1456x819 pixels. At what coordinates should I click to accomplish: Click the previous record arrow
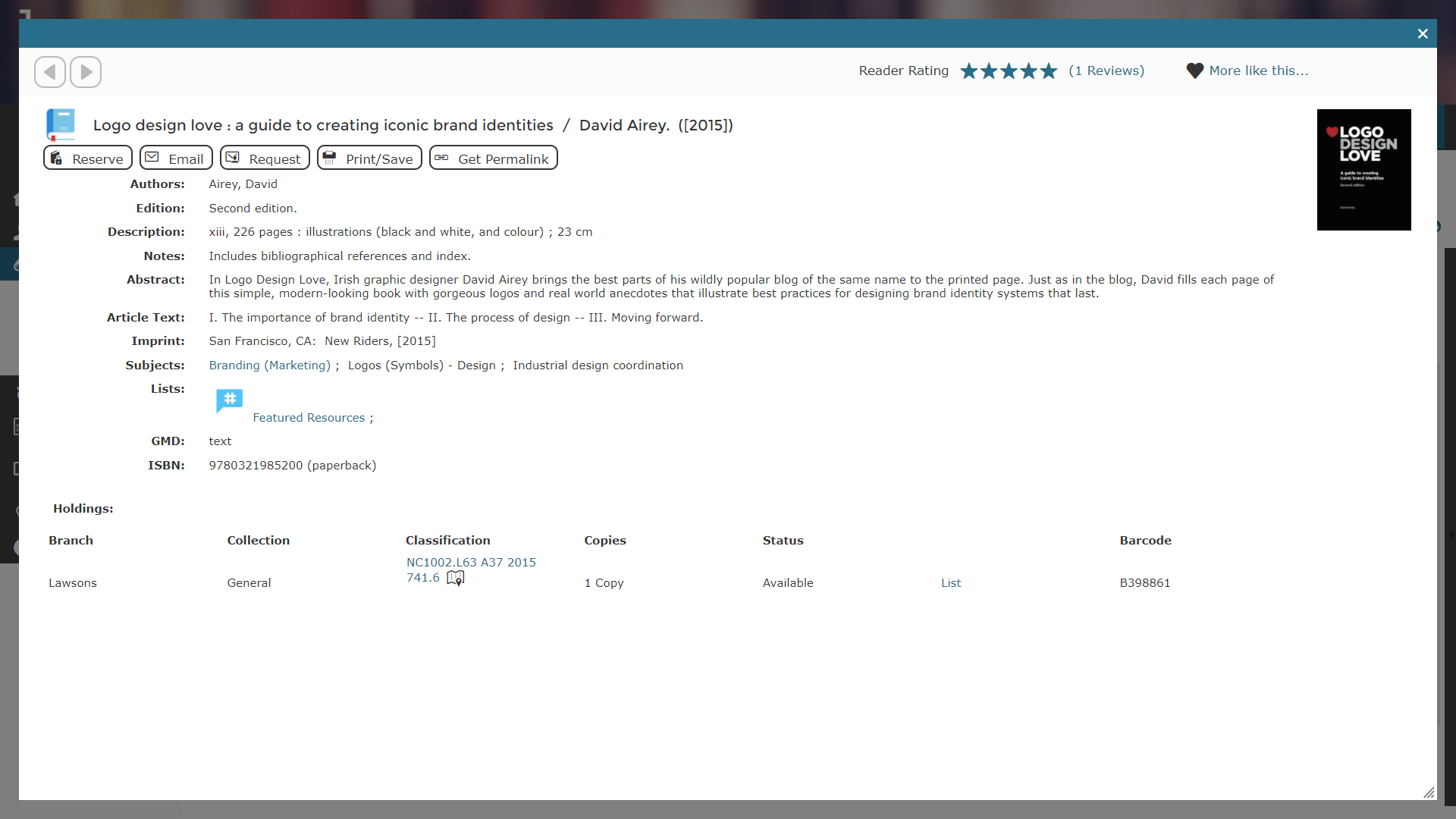[x=49, y=71]
